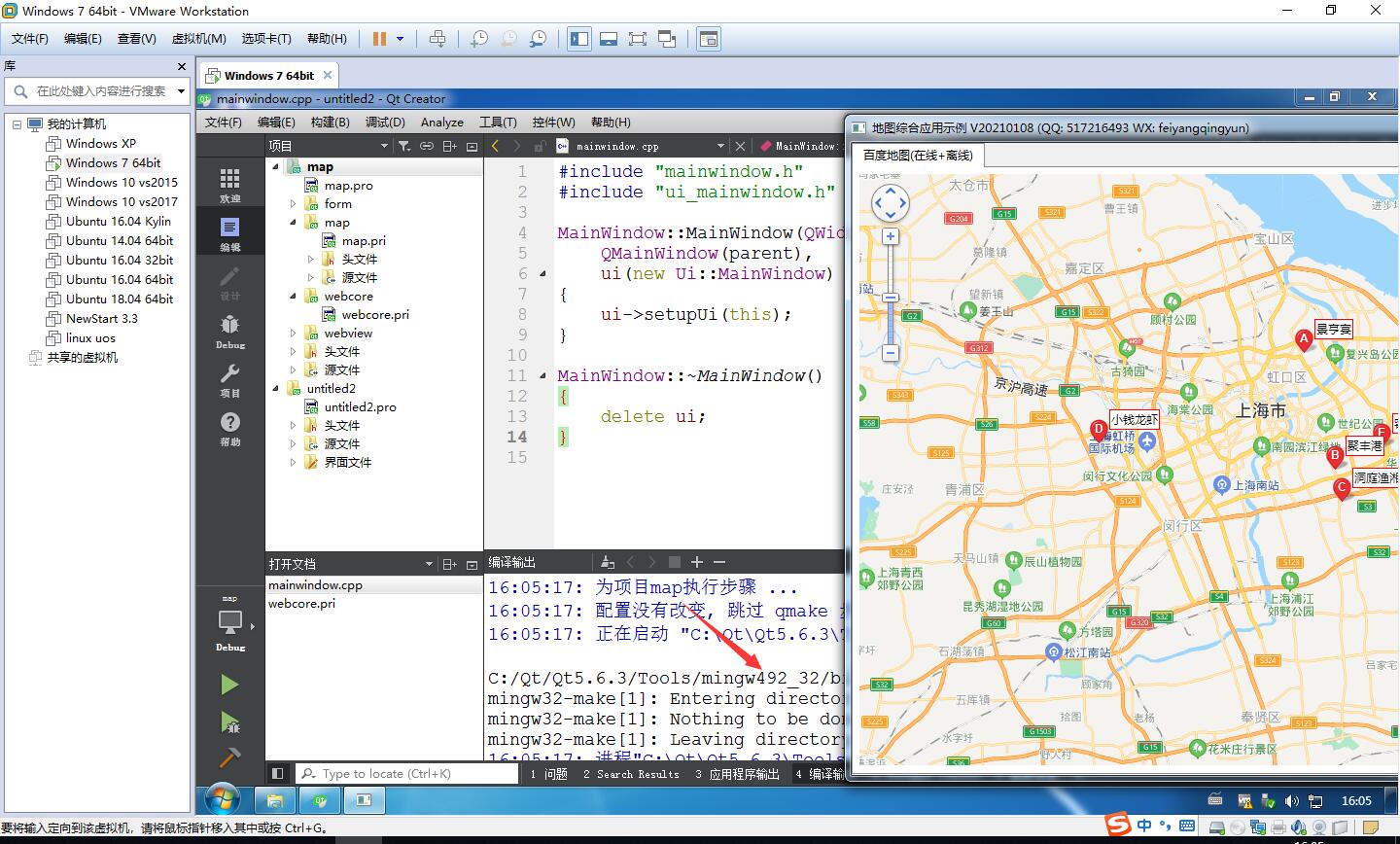Switch to the 应用程序输出 output tab
Viewport: 1400px width, 844px height.
(x=737, y=774)
